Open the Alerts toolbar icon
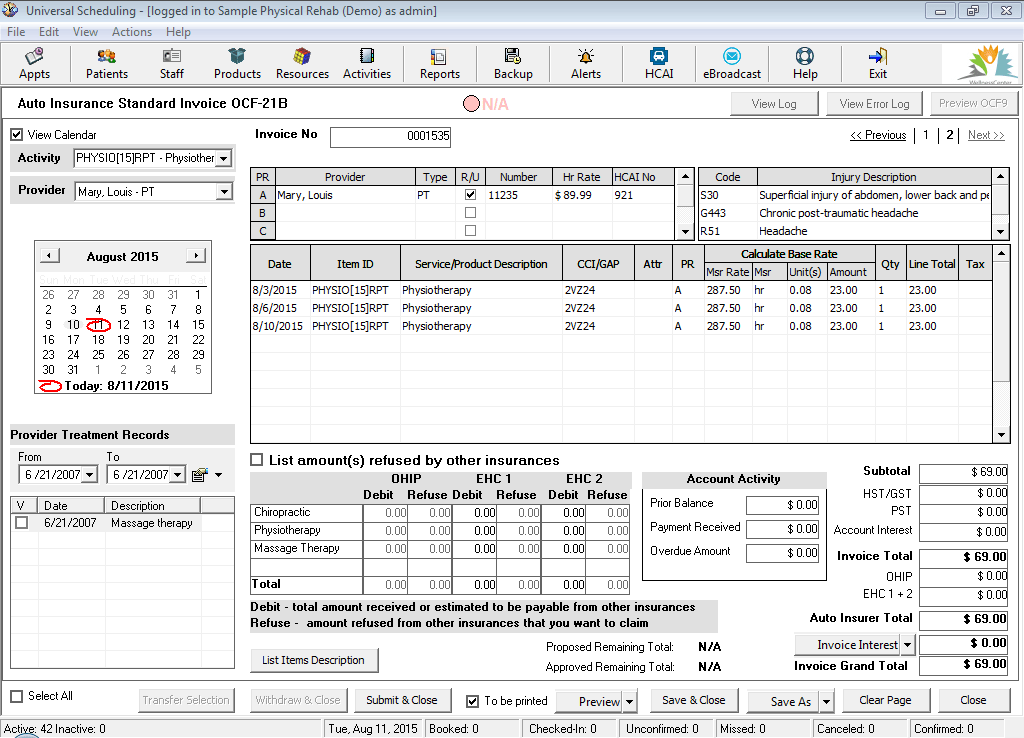 586,64
